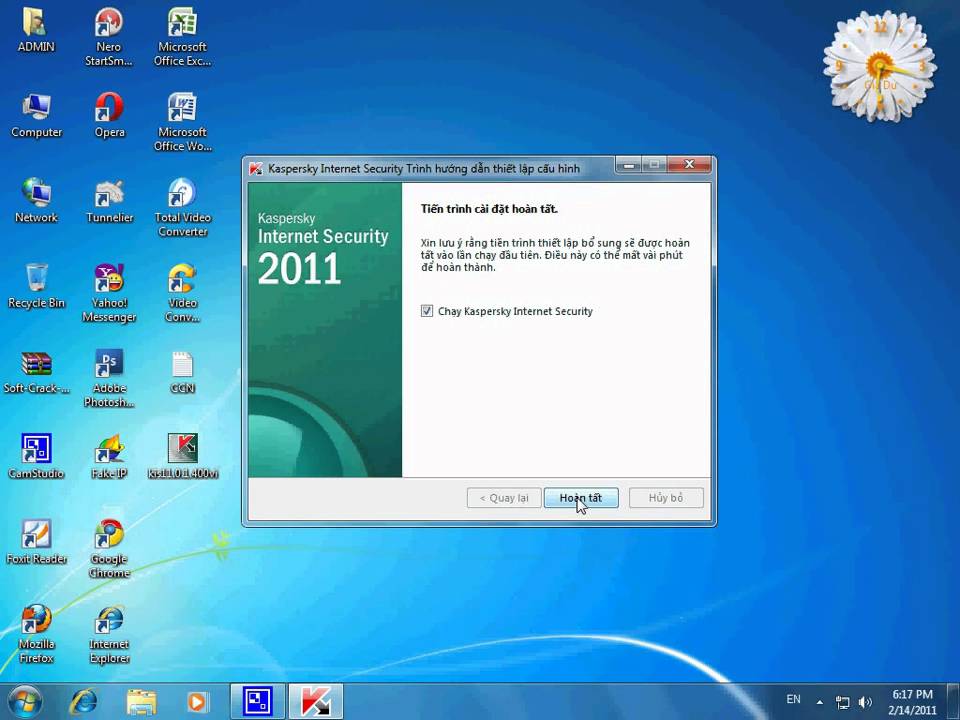Open the Nero StartSmart desktop shortcut

pos(109,37)
